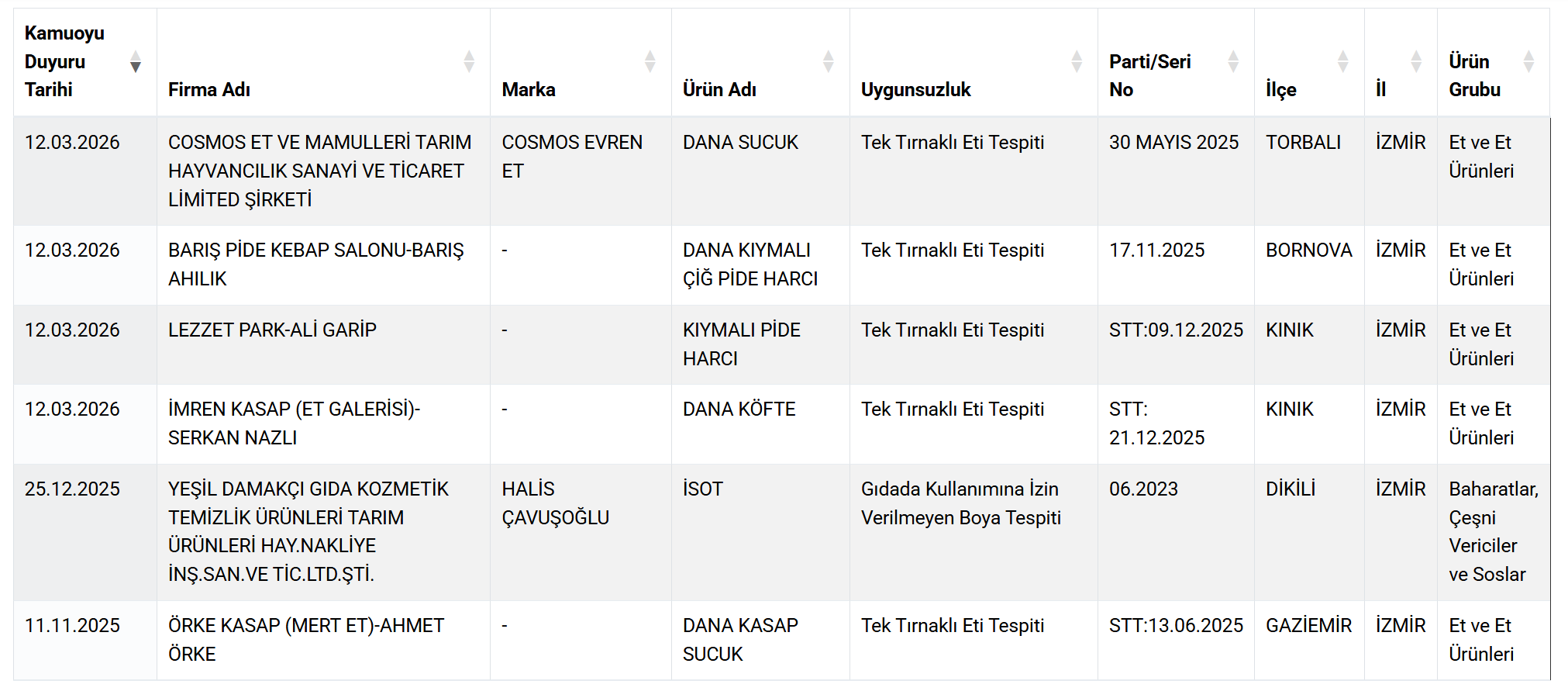Click the HALİS ÇAVUŞOĞLU brand cell
Viewport: 1568px width, 698px height.
pyautogui.click(x=555, y=503)
